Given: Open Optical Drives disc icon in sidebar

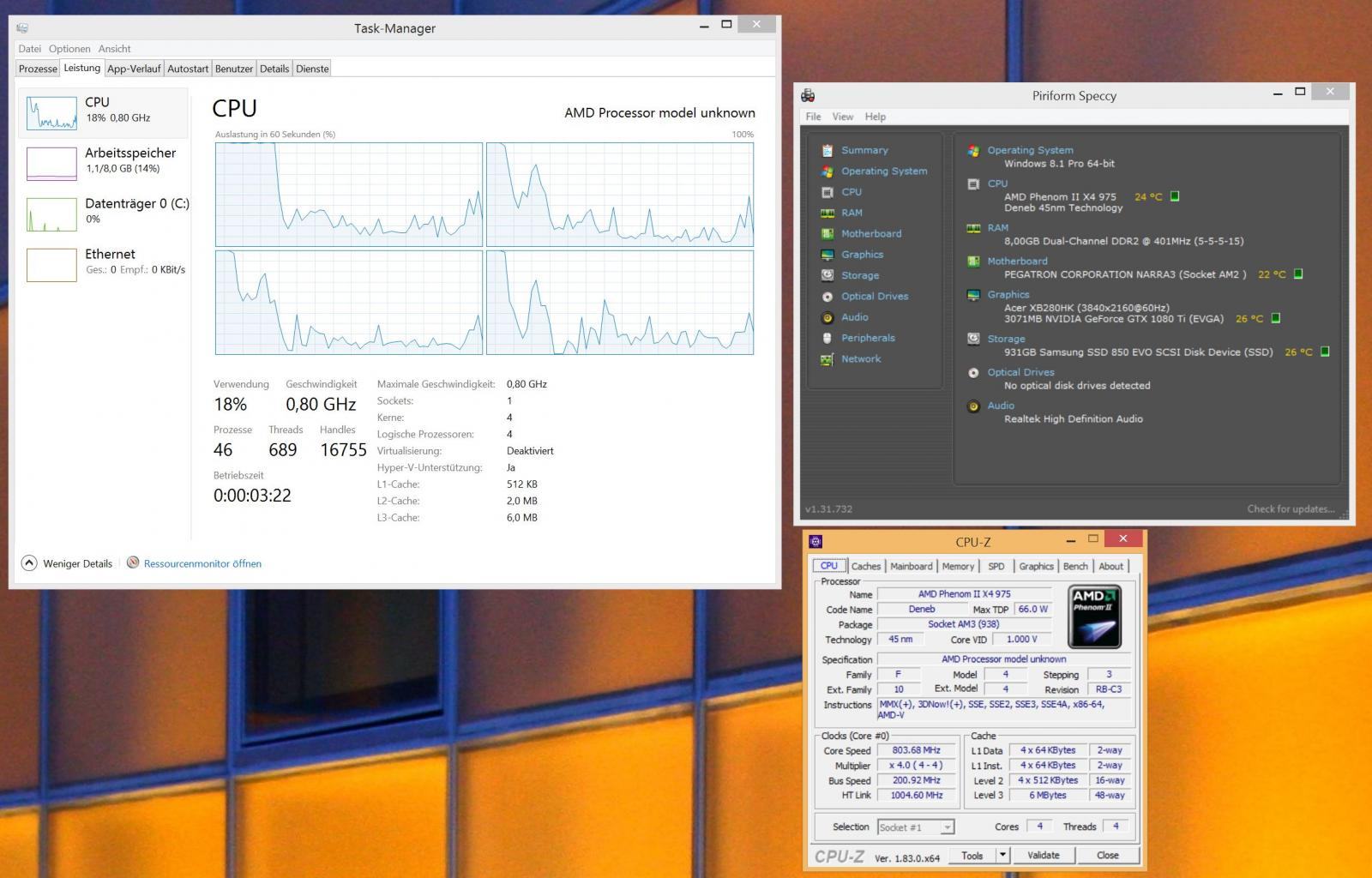Looking at the screenshot, I should (x=827, y=297).
